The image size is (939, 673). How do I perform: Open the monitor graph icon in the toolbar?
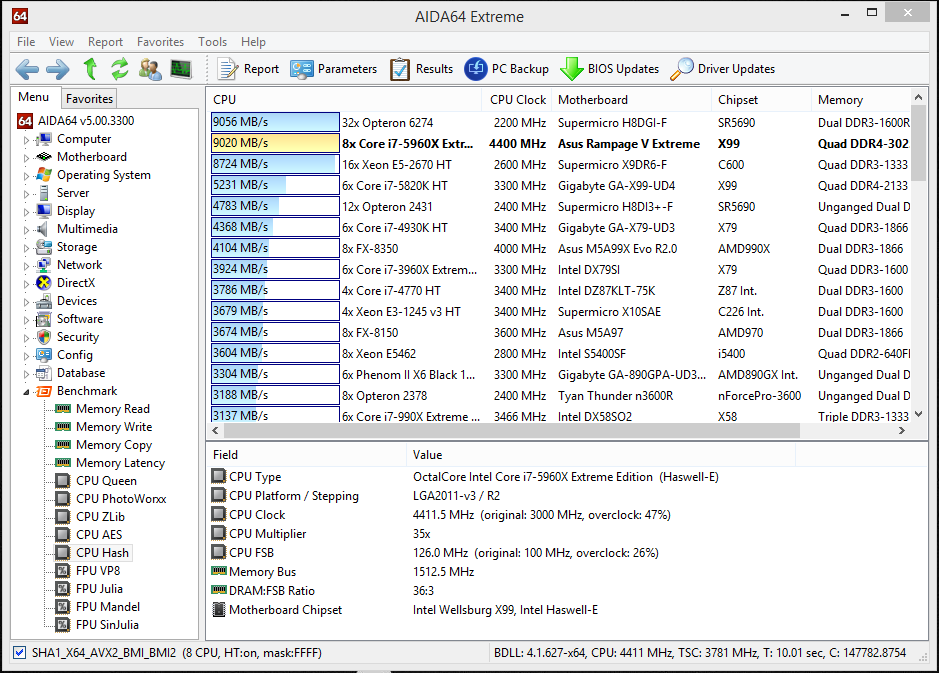(x=181, y=69)
